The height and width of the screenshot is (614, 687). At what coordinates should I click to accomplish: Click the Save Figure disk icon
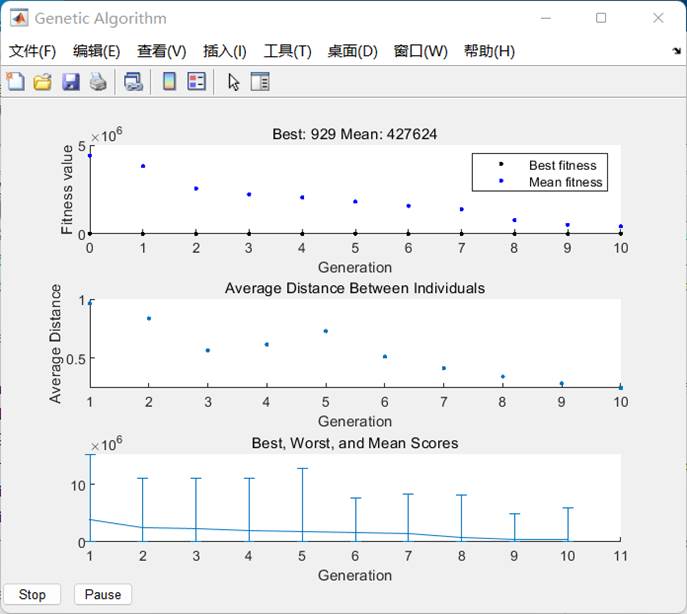point(70,83)
